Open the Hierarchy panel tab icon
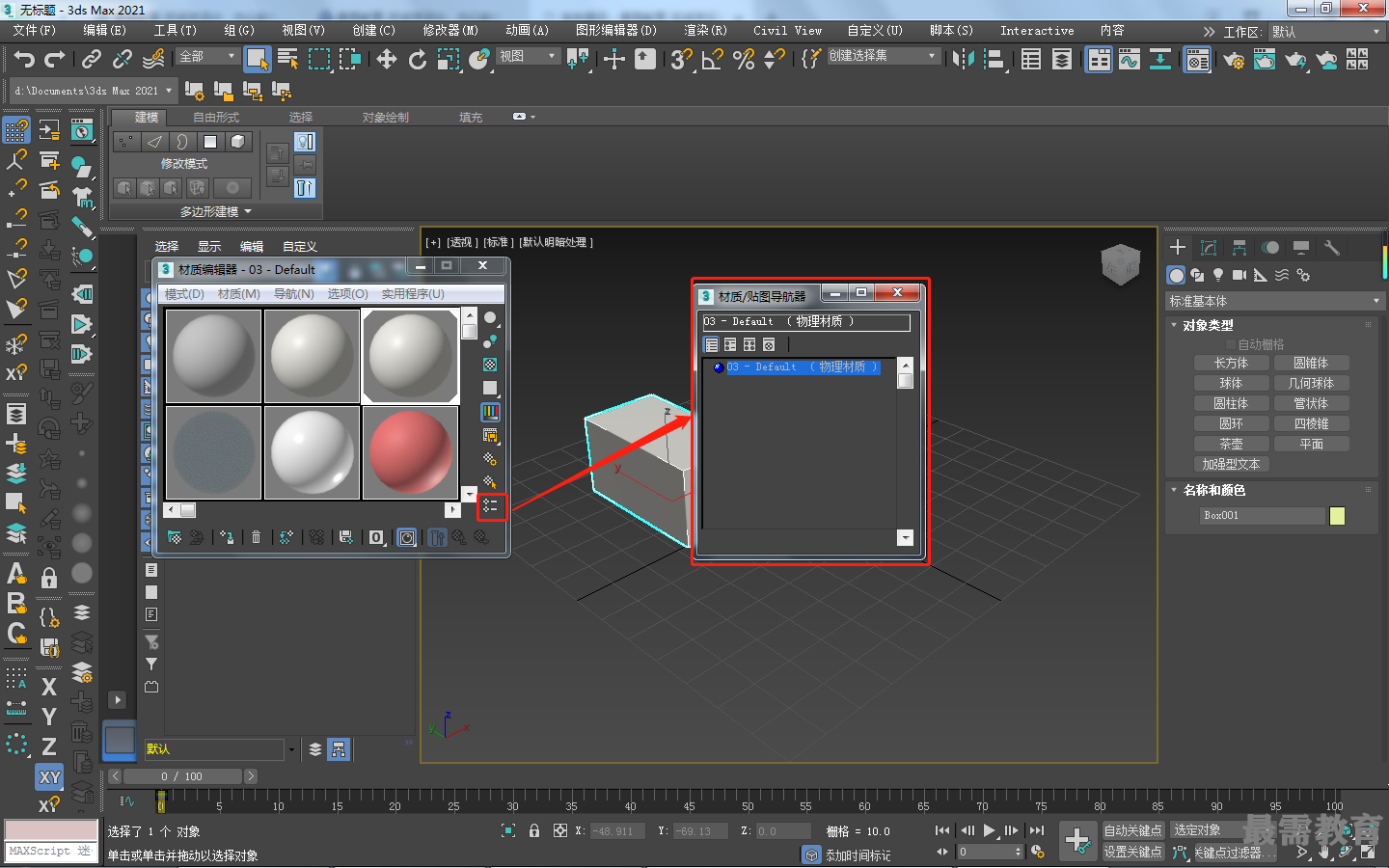1389x868 pixels. click(x=1239, y=248)
